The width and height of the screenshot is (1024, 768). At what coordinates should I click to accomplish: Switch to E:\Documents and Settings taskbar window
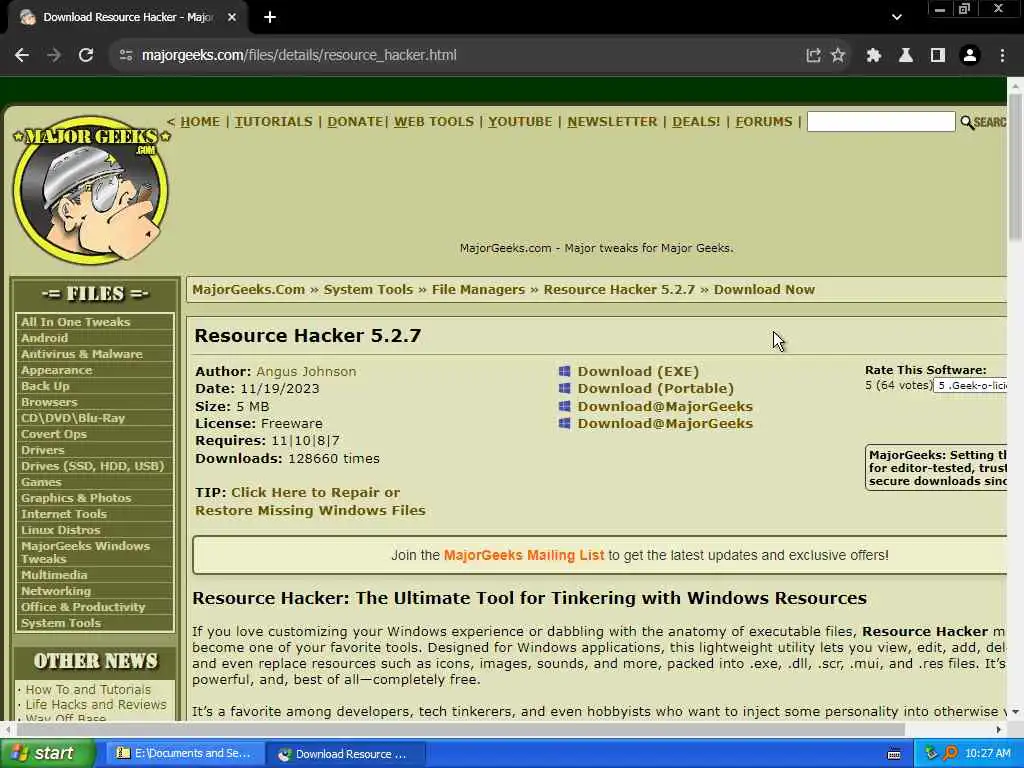tap(185, 754)
